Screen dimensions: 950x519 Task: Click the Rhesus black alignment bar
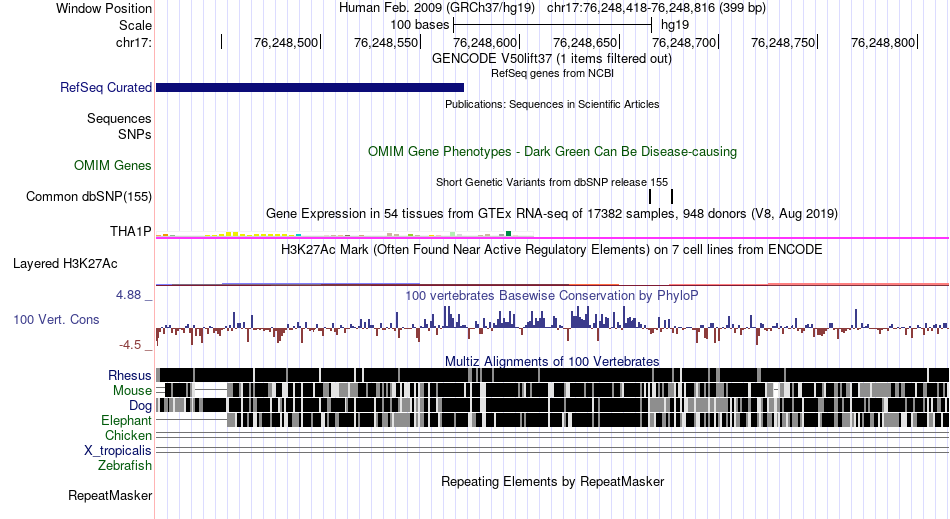[x=552, y=375]
